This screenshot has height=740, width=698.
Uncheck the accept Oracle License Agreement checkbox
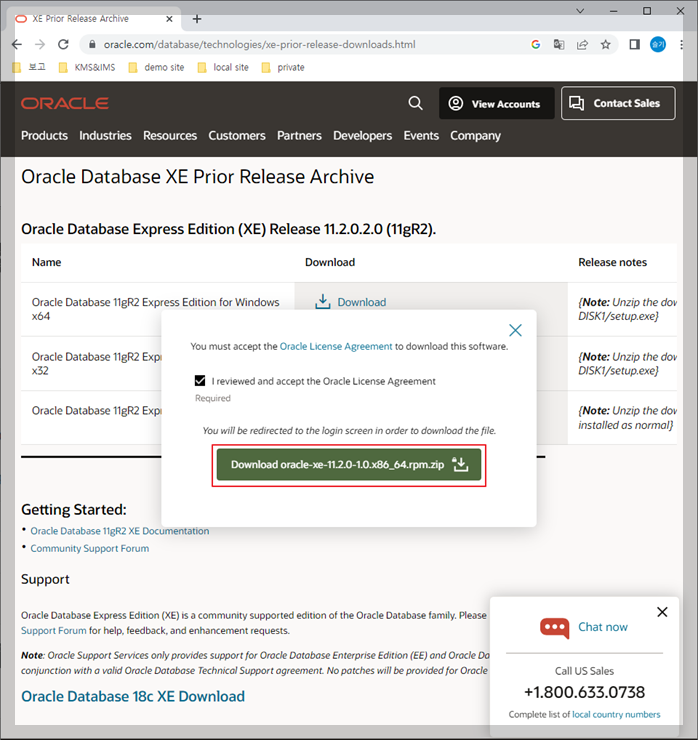point(200,380)
